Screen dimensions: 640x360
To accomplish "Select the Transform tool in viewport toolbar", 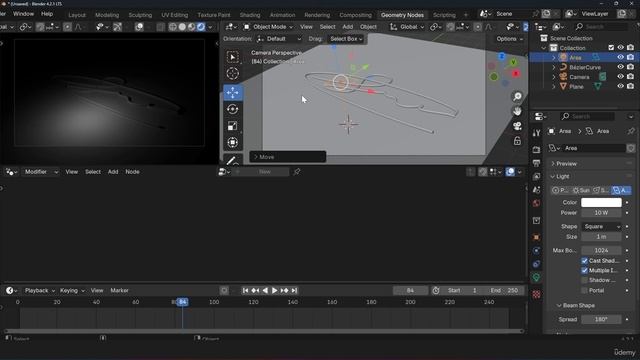I will (x=233, y=142).
